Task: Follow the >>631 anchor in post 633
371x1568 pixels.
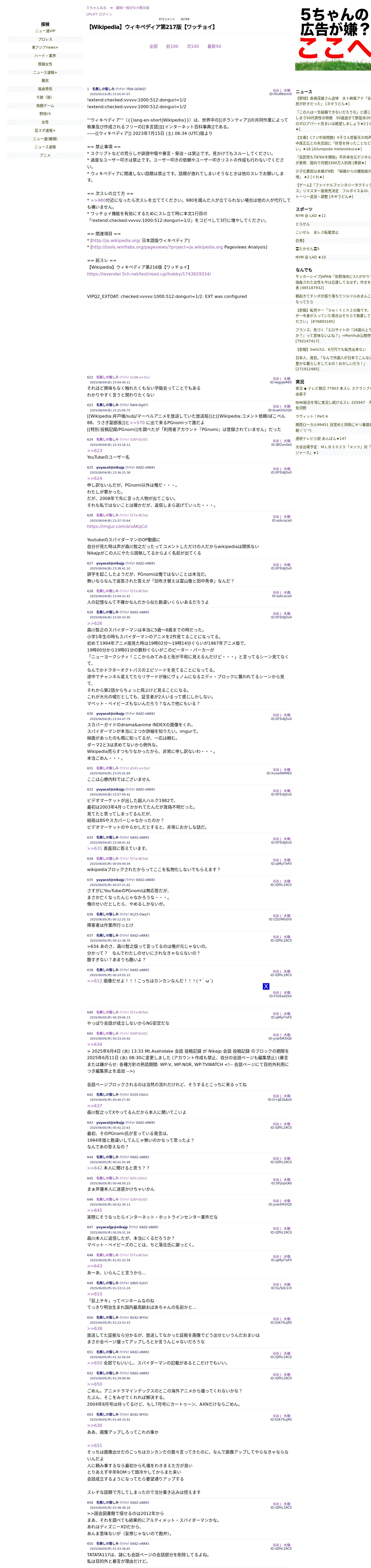Action: click(94, 849)
